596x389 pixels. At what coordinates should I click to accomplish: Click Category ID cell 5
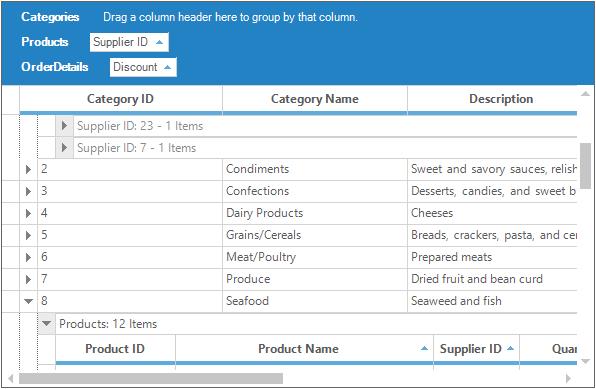click(130, 235)
